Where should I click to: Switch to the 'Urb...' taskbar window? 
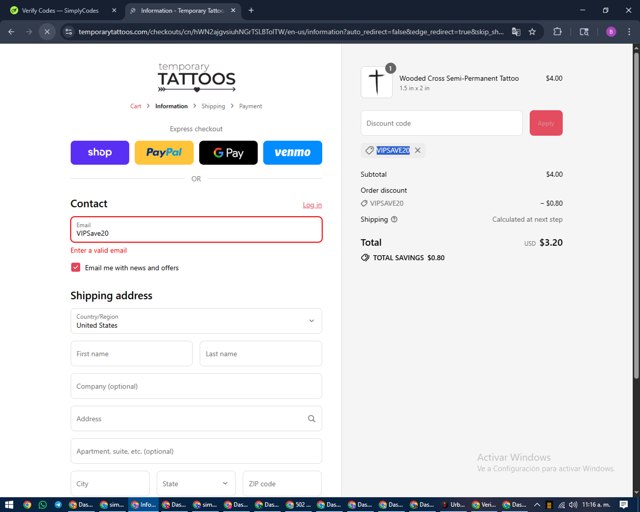[x=453, y=505]
